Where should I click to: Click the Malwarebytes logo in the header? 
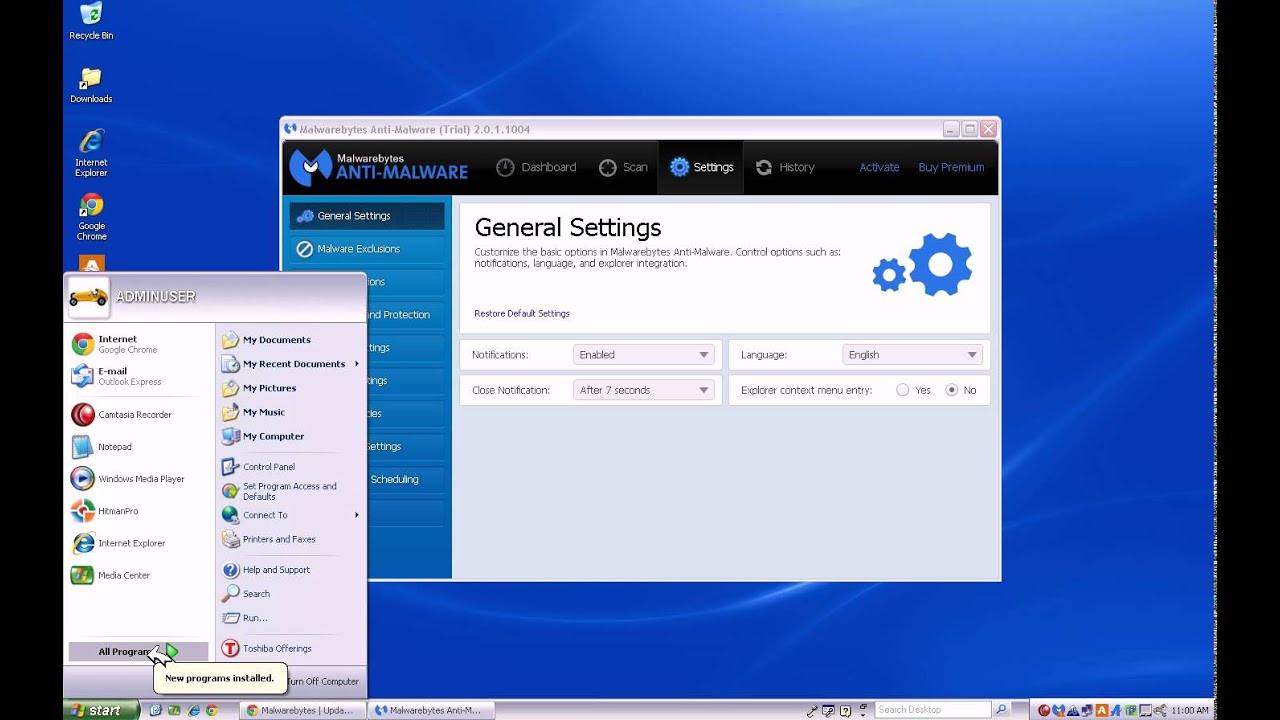coord(379,167)
